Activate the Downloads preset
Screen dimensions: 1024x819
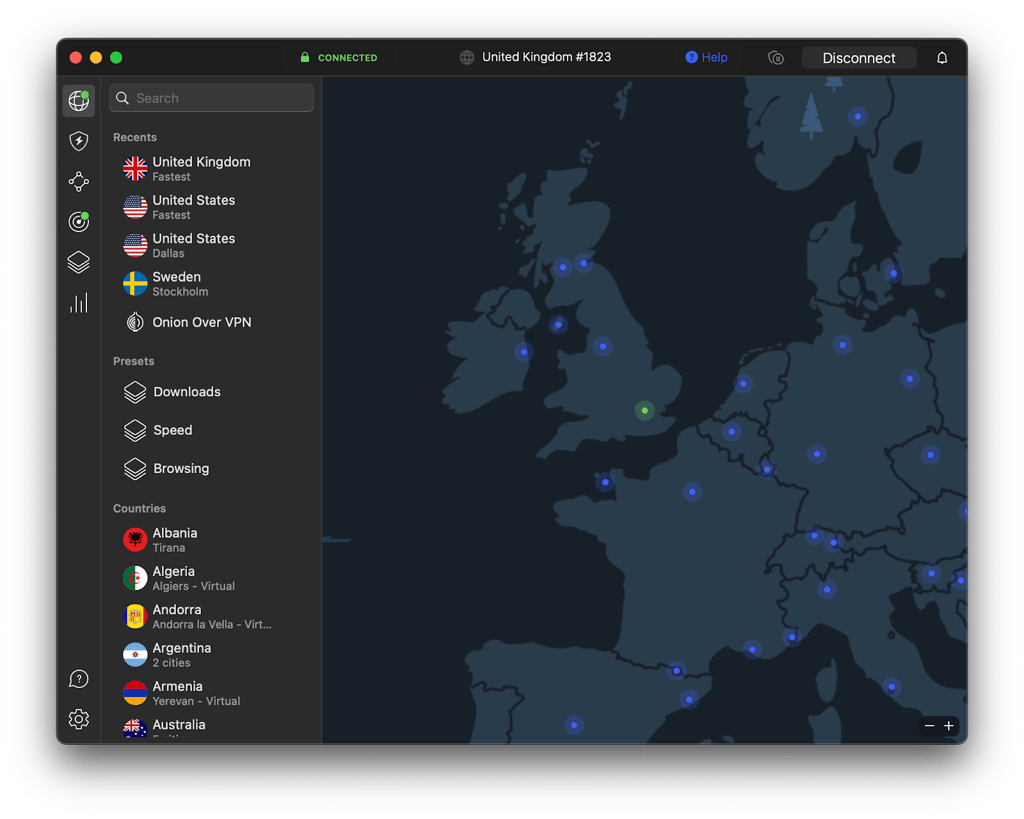pos(212,392)
